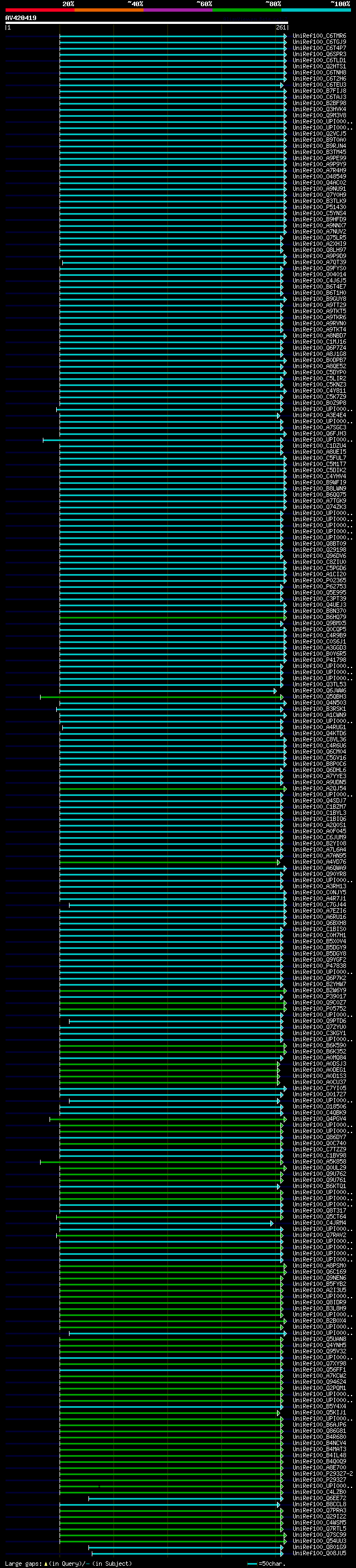Viewport: 356px width, 1568px height.
Task: Select hit label UniRef100_A4RUG1
Action: pyautogui.click(x=319, y=728)
